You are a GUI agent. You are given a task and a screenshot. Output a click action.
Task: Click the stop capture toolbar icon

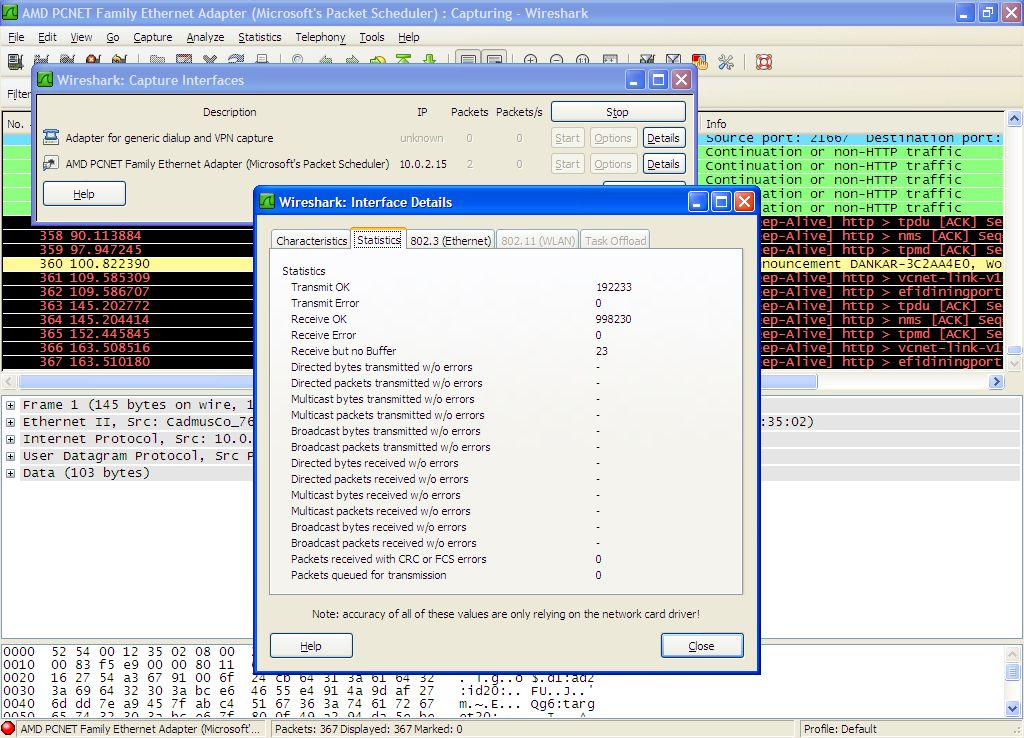(x=93, y=61)
